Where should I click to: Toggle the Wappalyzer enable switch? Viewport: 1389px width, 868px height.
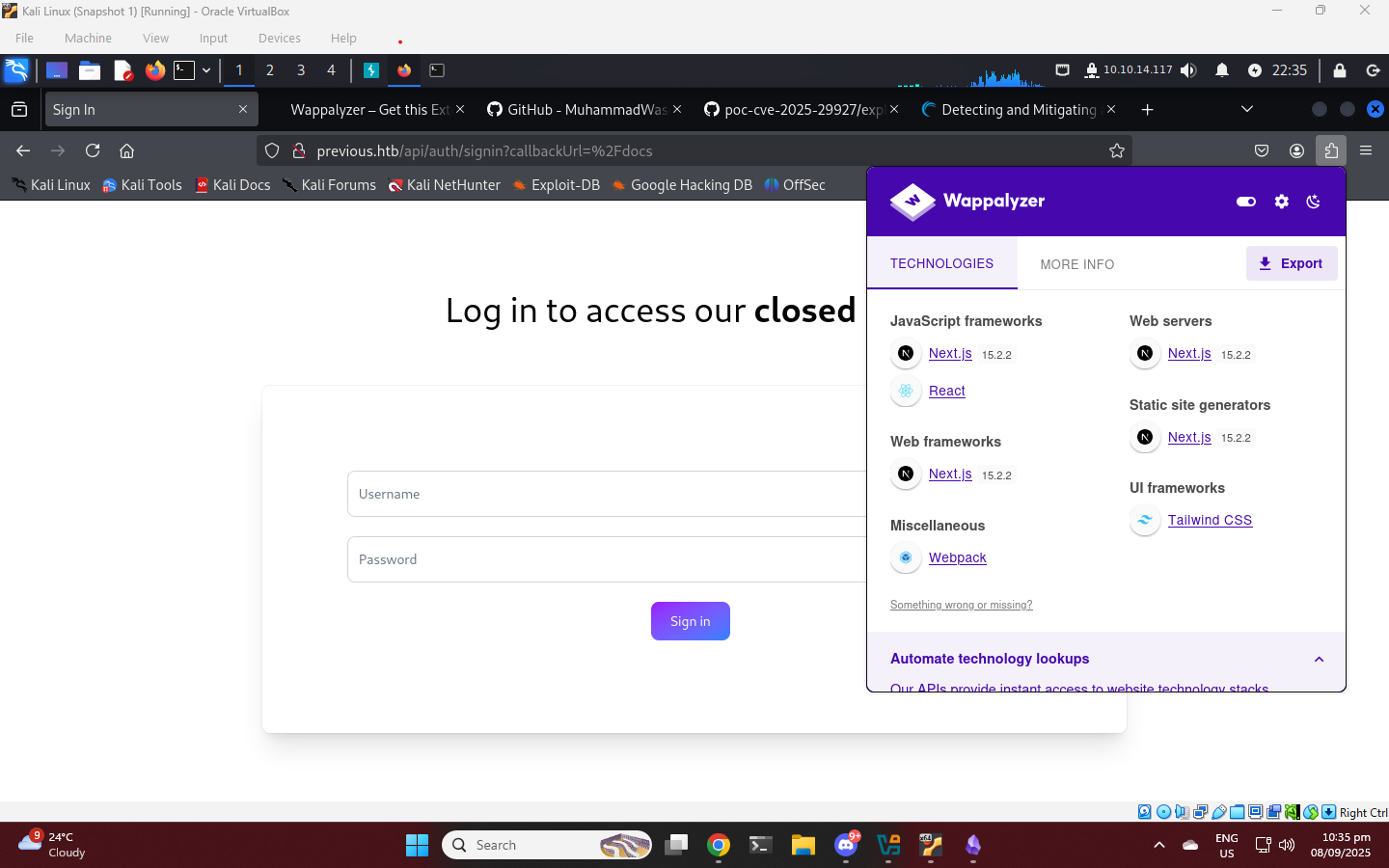coord(1246,202)
